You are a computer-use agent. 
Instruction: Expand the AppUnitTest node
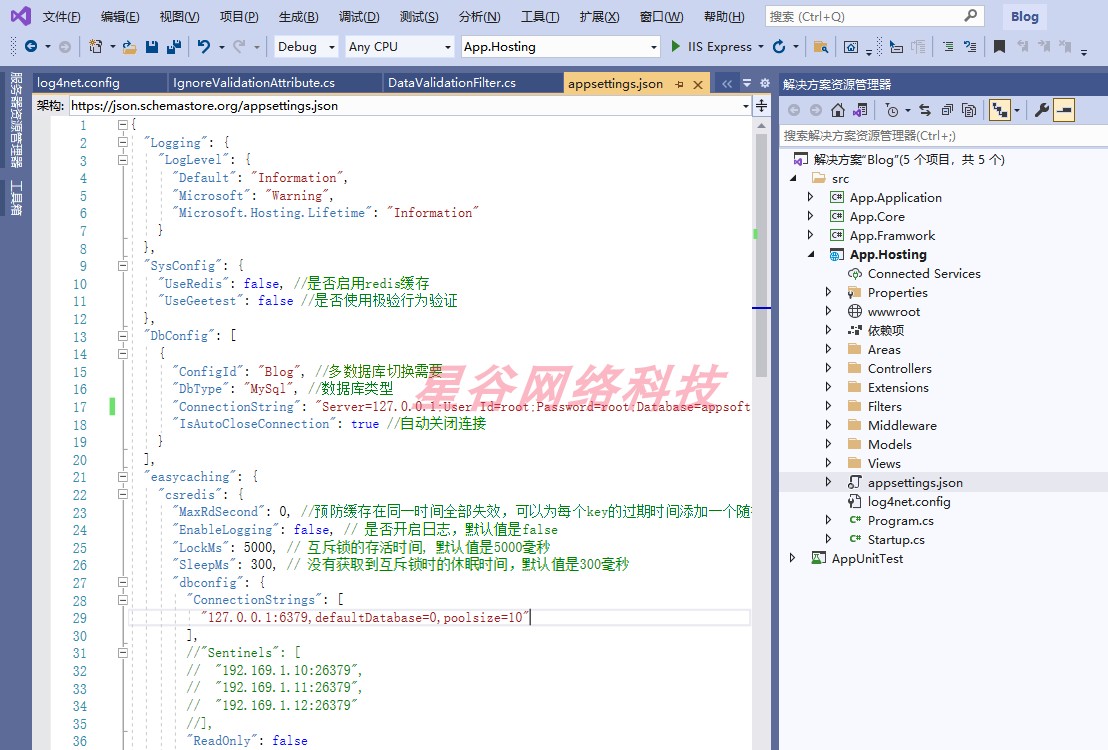[x=793, y=558]
